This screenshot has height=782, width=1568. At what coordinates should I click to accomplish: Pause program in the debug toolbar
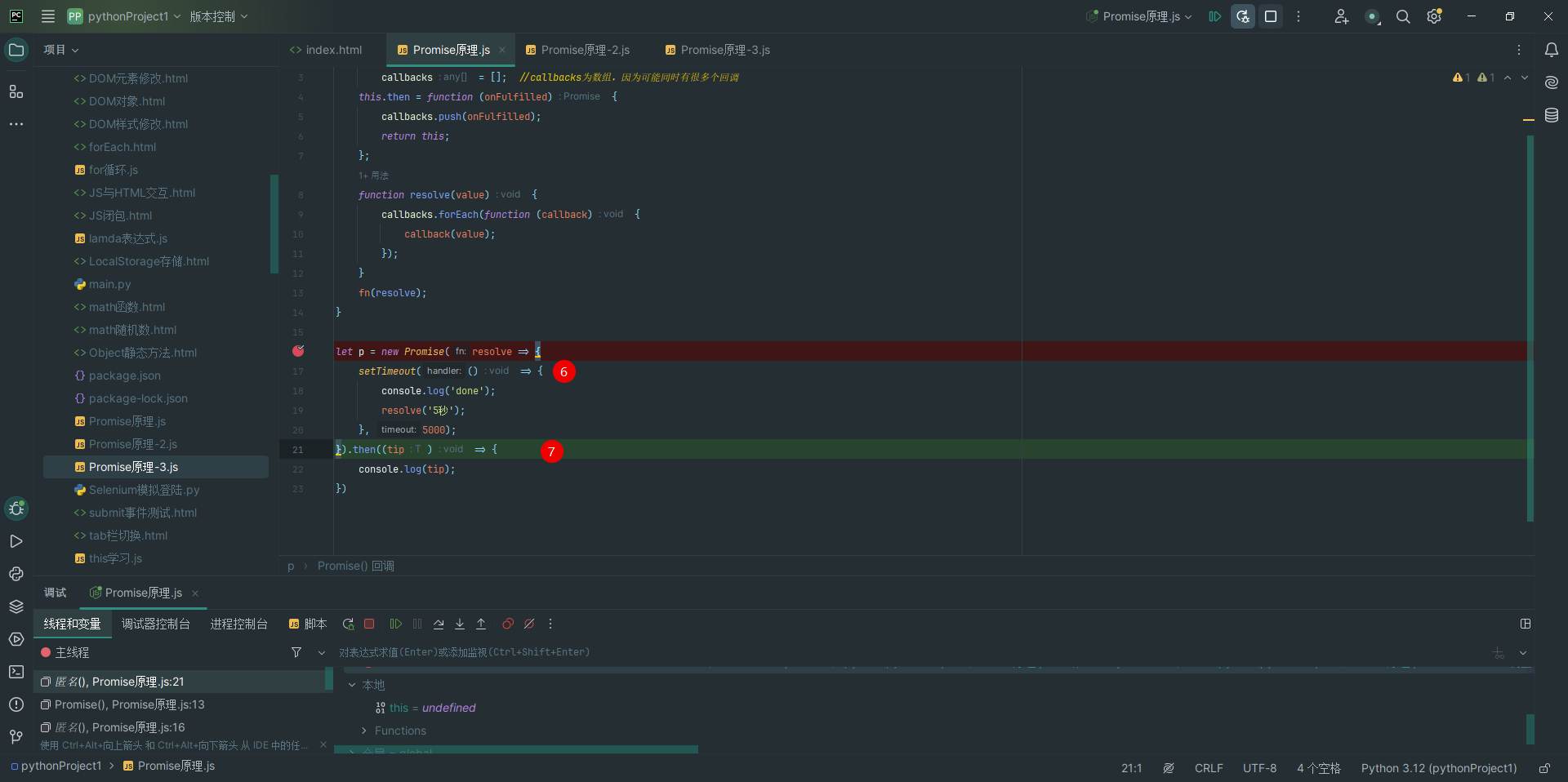[417, 624]
